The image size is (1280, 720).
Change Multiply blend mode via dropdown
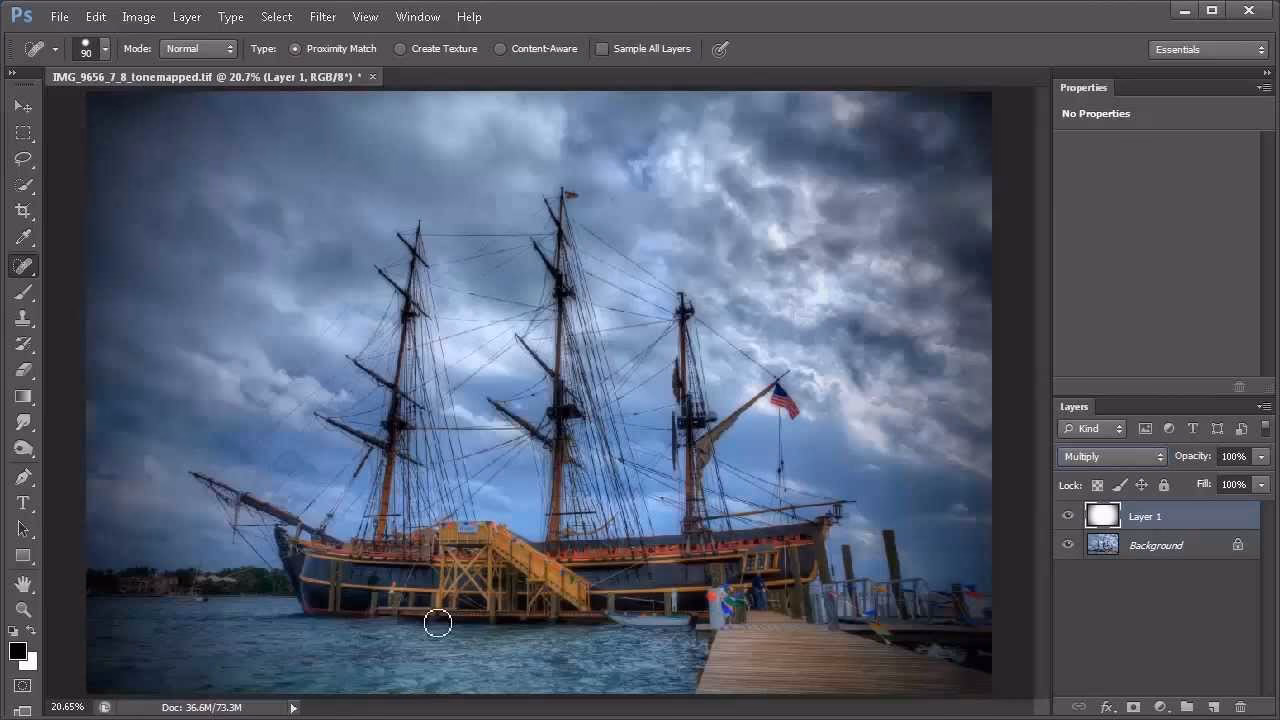pos(1111,456)
